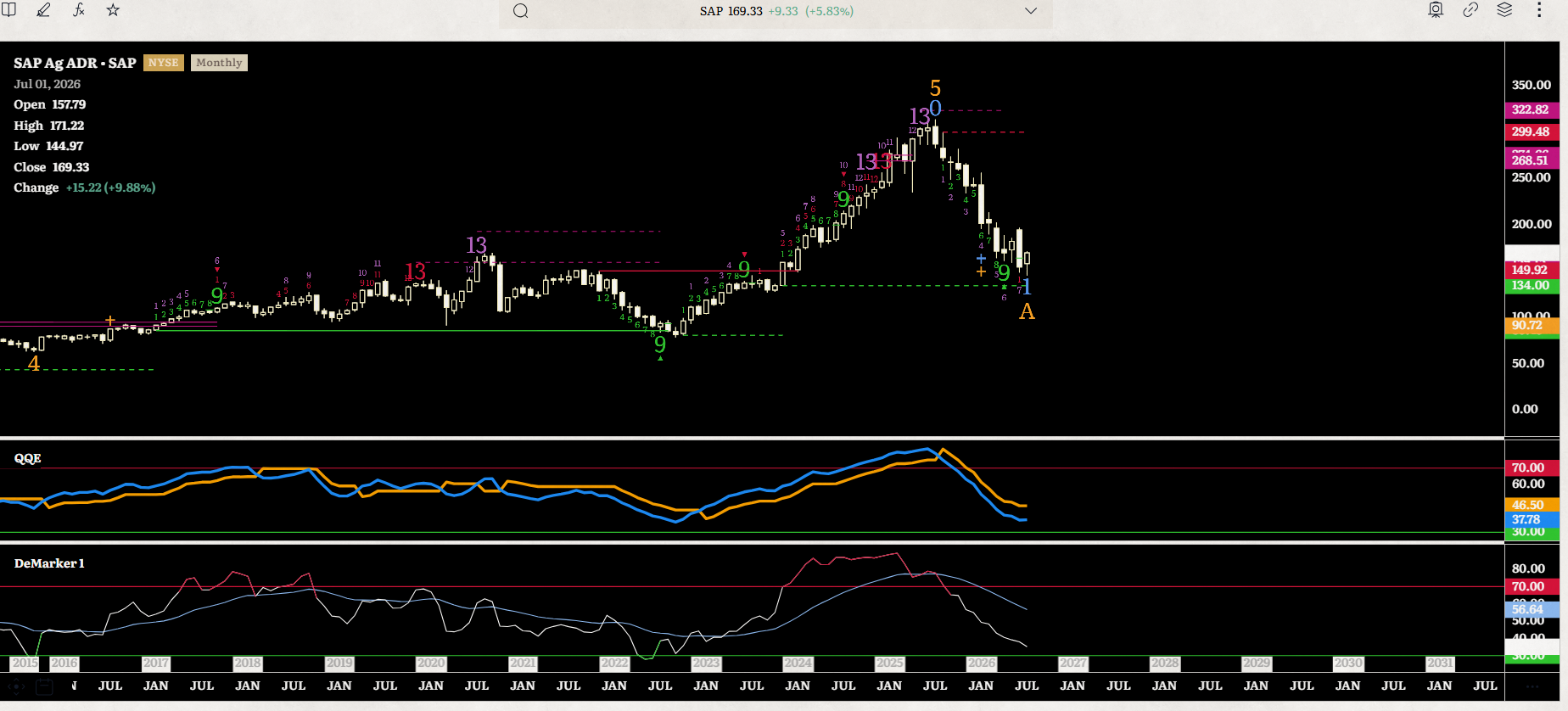This screenshot has width=1568, height=711.
Task: Click the DeMarker 1 indicator label
Action: tap(49, 563)
